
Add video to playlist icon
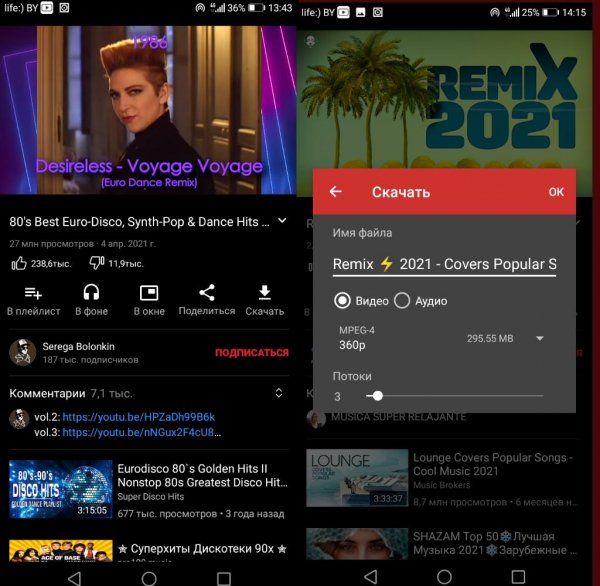tap(33, 293)
